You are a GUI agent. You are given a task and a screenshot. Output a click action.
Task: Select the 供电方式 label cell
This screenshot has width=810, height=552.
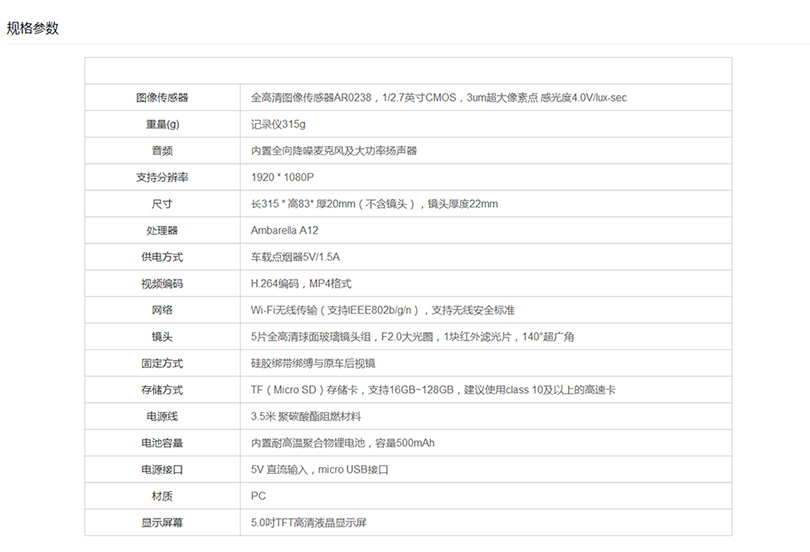[162, 257]
